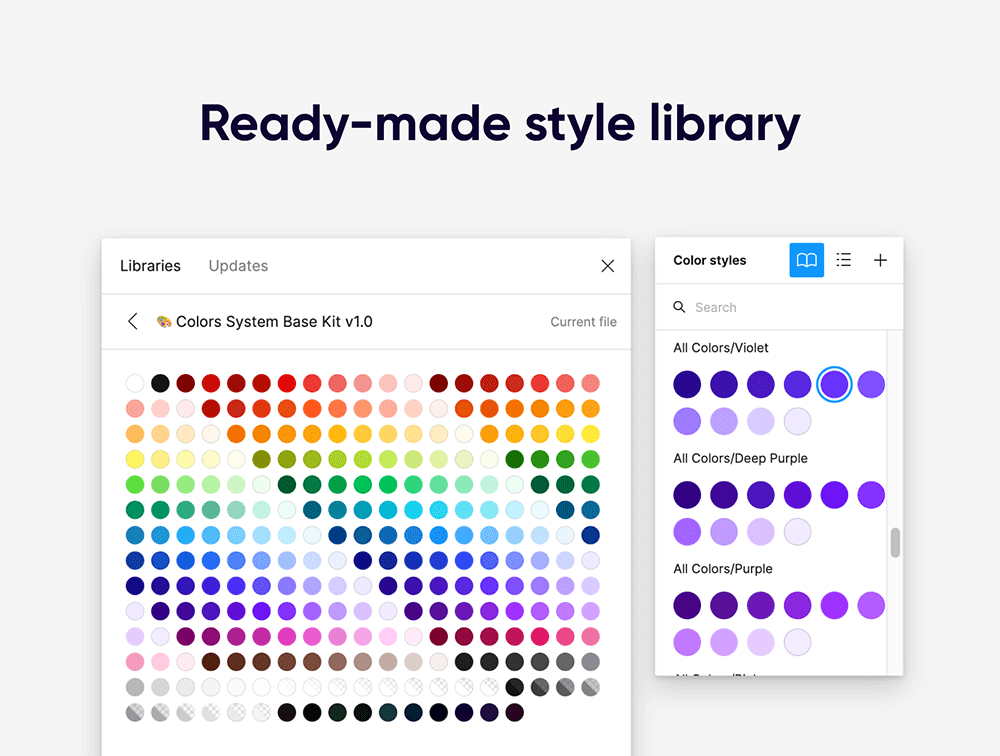Click the Current file label
1000x756 pixels.
point(583,322)
